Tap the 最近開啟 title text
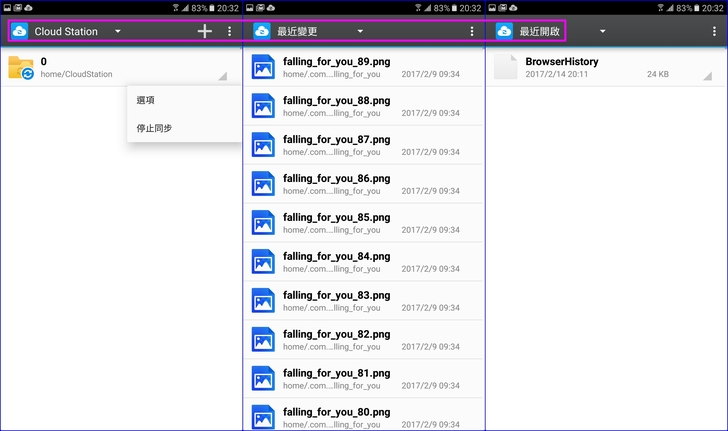 pyautogui.click(x=540, y=31)
